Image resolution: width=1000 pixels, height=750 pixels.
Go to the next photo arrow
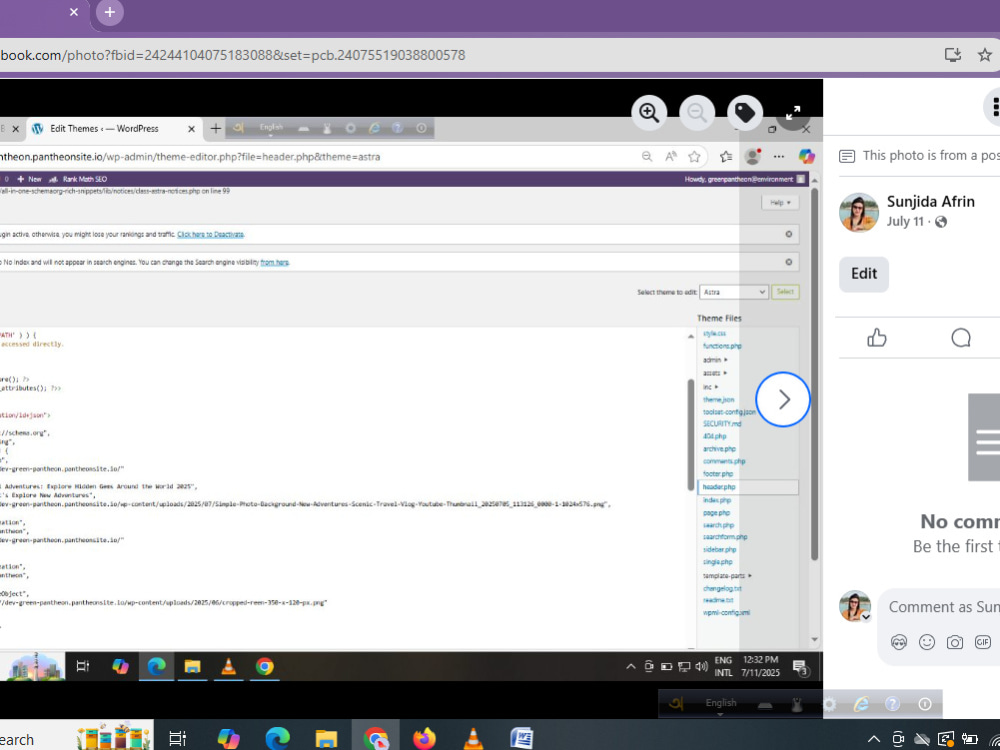[783, 399]
